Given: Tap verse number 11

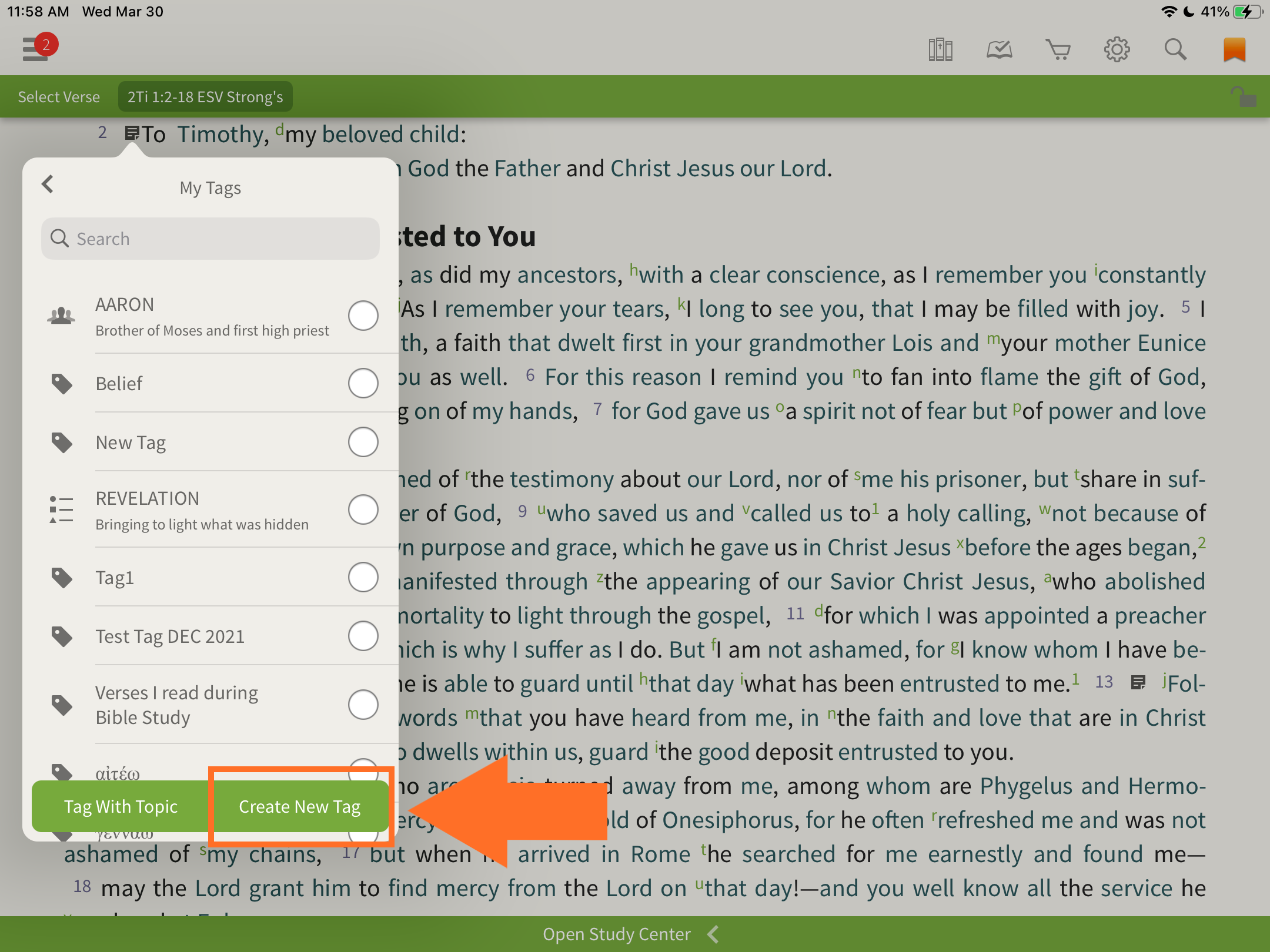Looking at the screenshot, I should pyautogui.click(x=795, y=614).
